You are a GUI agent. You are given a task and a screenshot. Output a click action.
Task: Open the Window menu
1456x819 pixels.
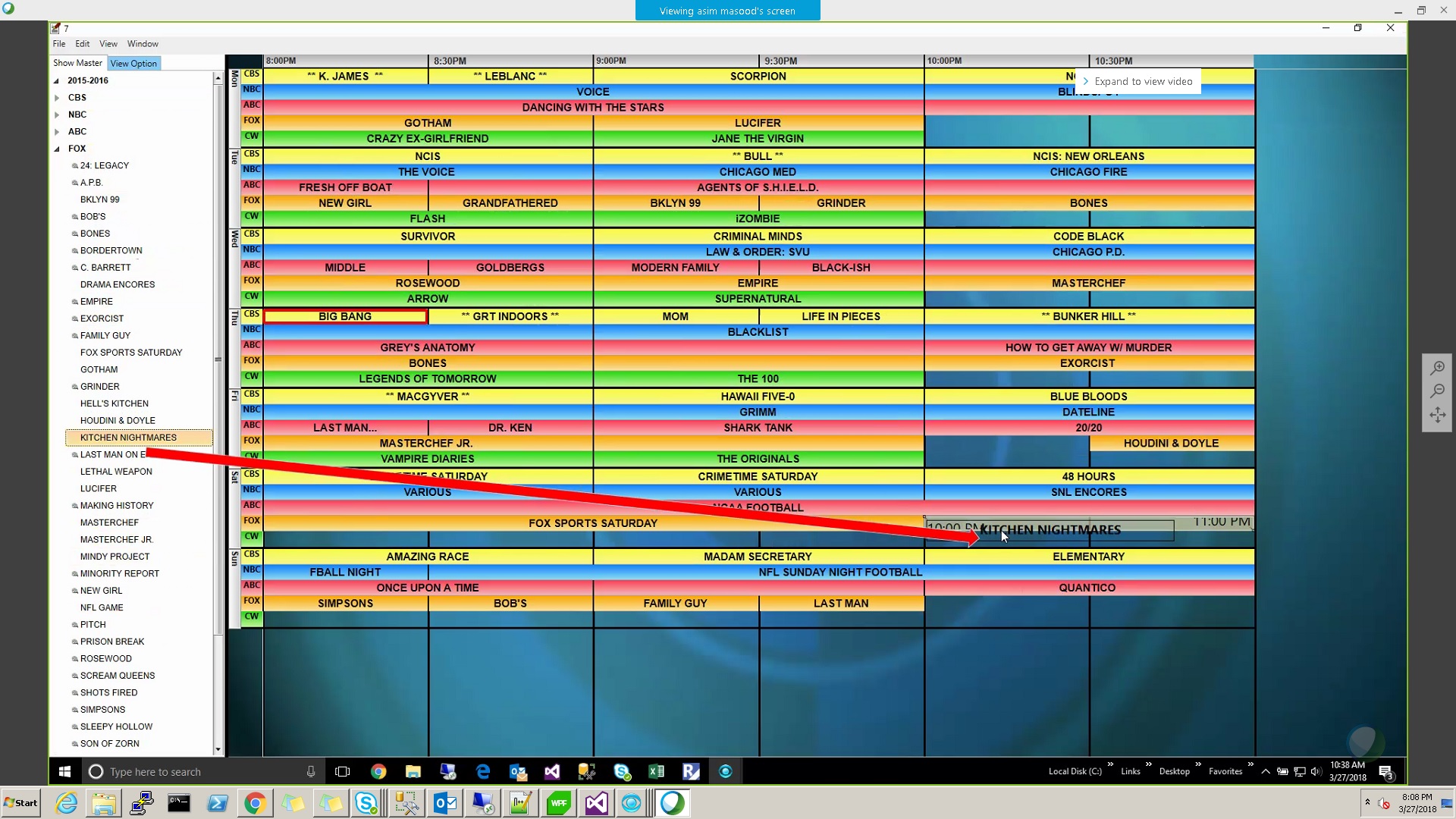(x=143, y=44)
